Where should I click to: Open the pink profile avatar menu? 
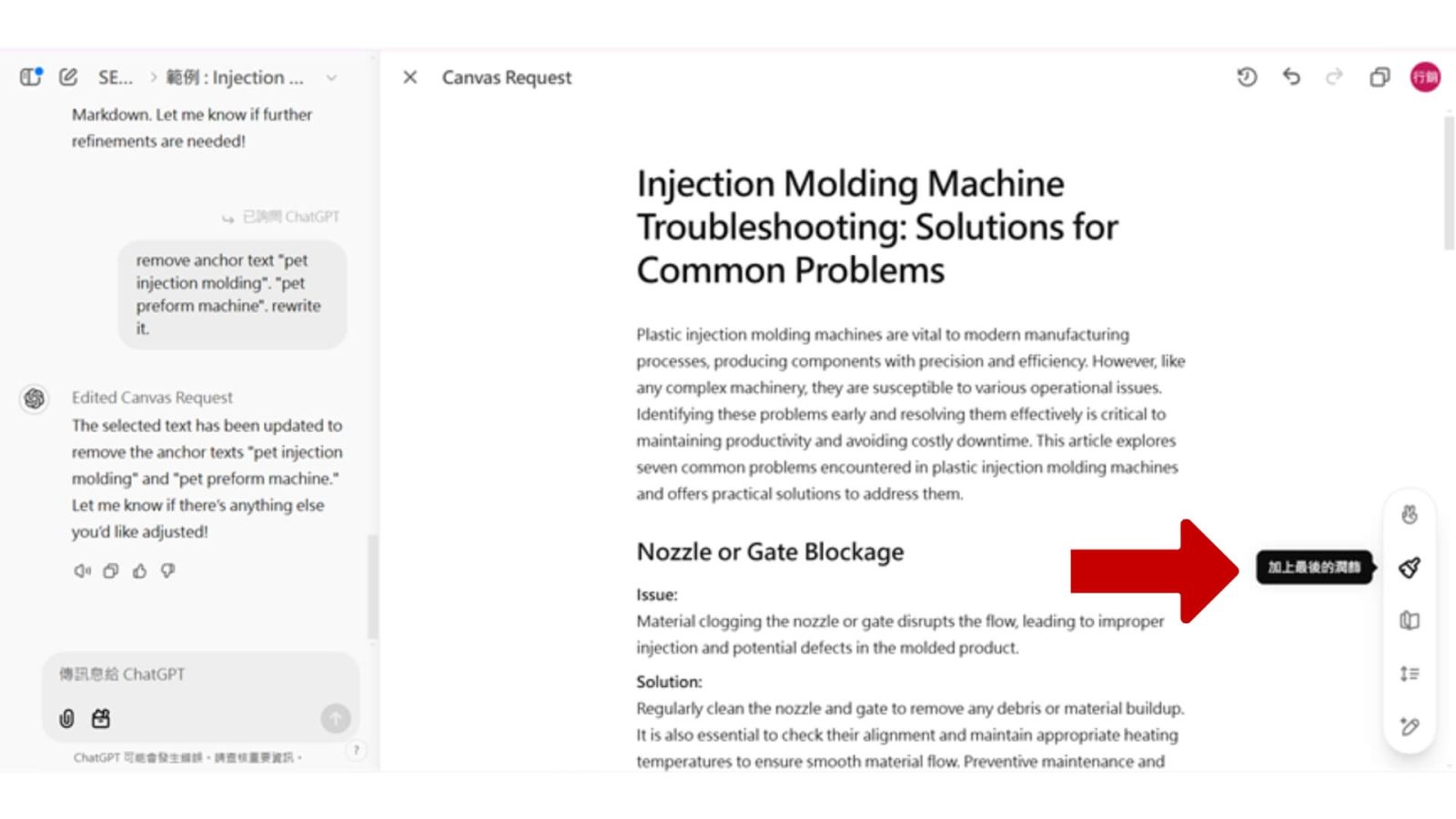click(x=1425, y=77)
